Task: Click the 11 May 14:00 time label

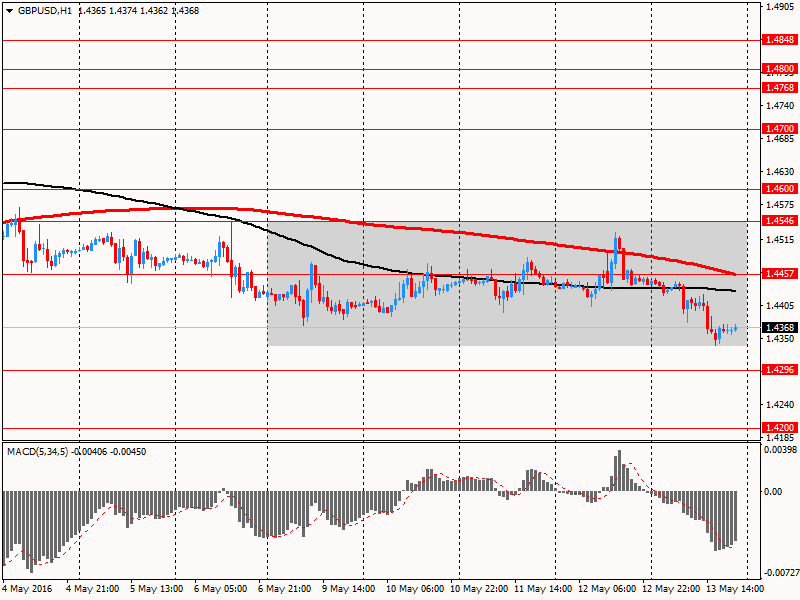Action: pyautogui.click(x=543, y=589)
